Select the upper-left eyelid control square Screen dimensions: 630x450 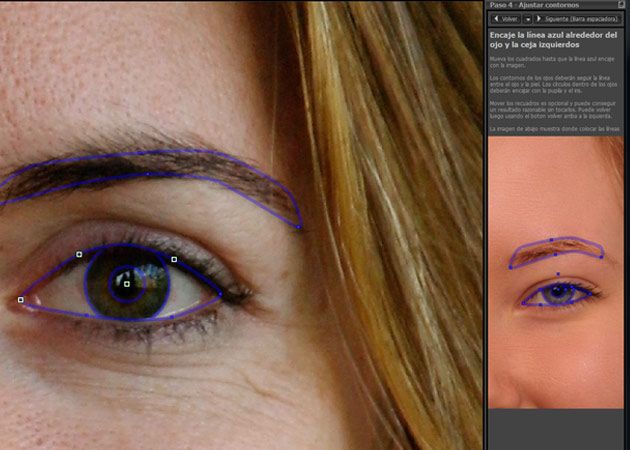click(79, 254)
